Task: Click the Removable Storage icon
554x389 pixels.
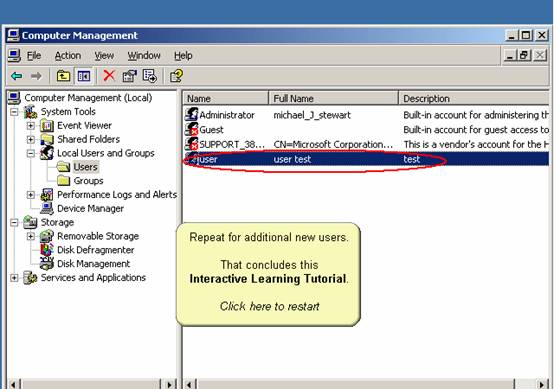Action: click(x=47, y=236)
